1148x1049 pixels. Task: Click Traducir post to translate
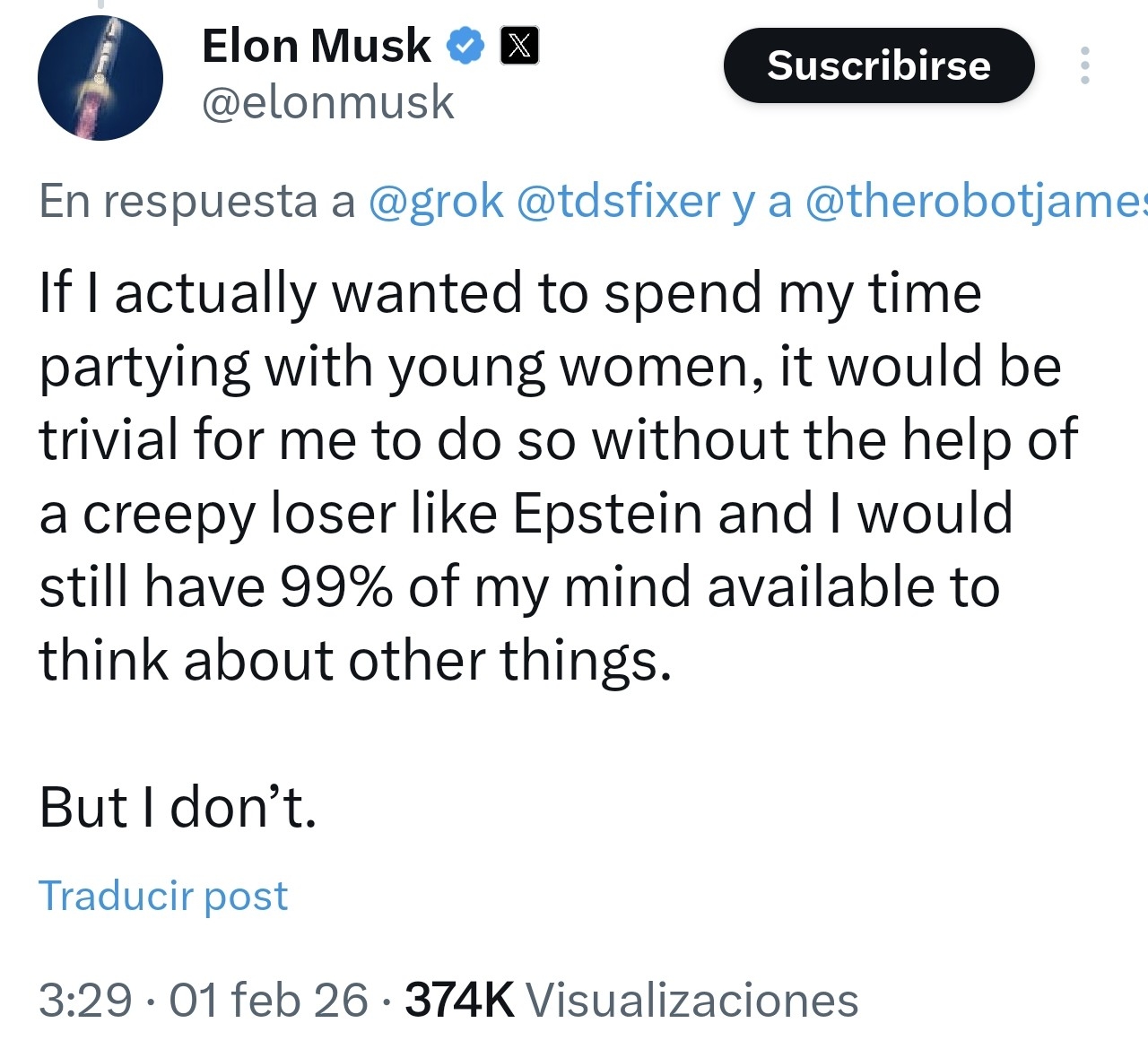click(163, 896)
